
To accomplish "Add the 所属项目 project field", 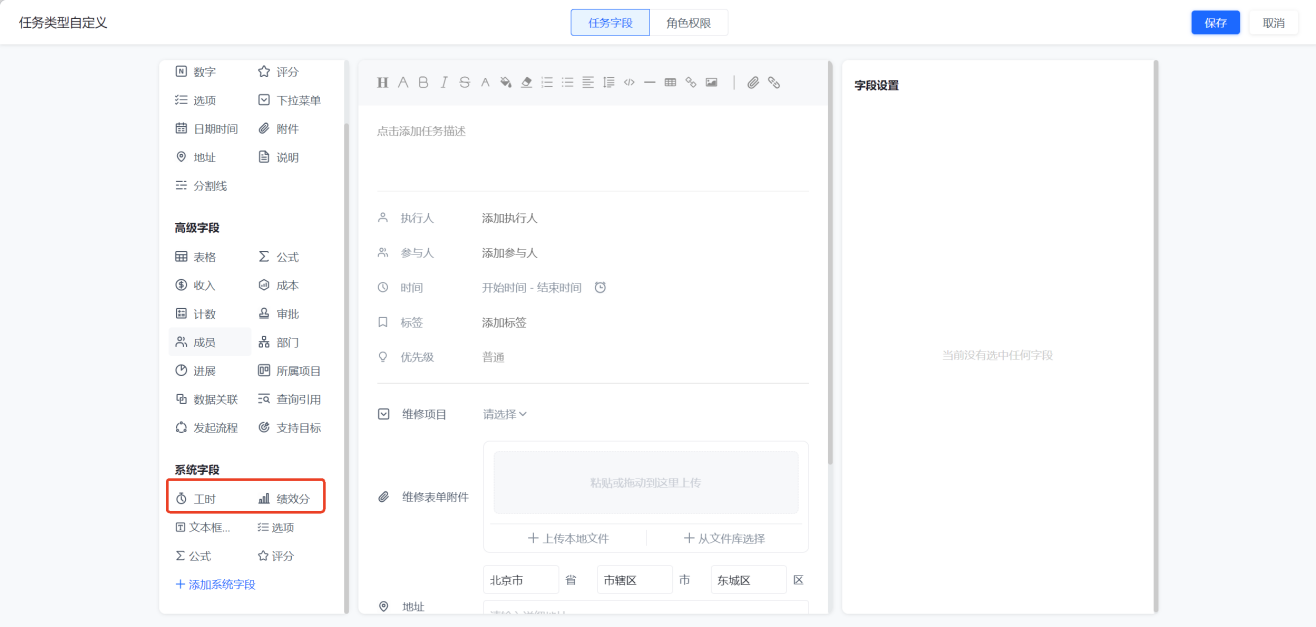I will [291, 371].
